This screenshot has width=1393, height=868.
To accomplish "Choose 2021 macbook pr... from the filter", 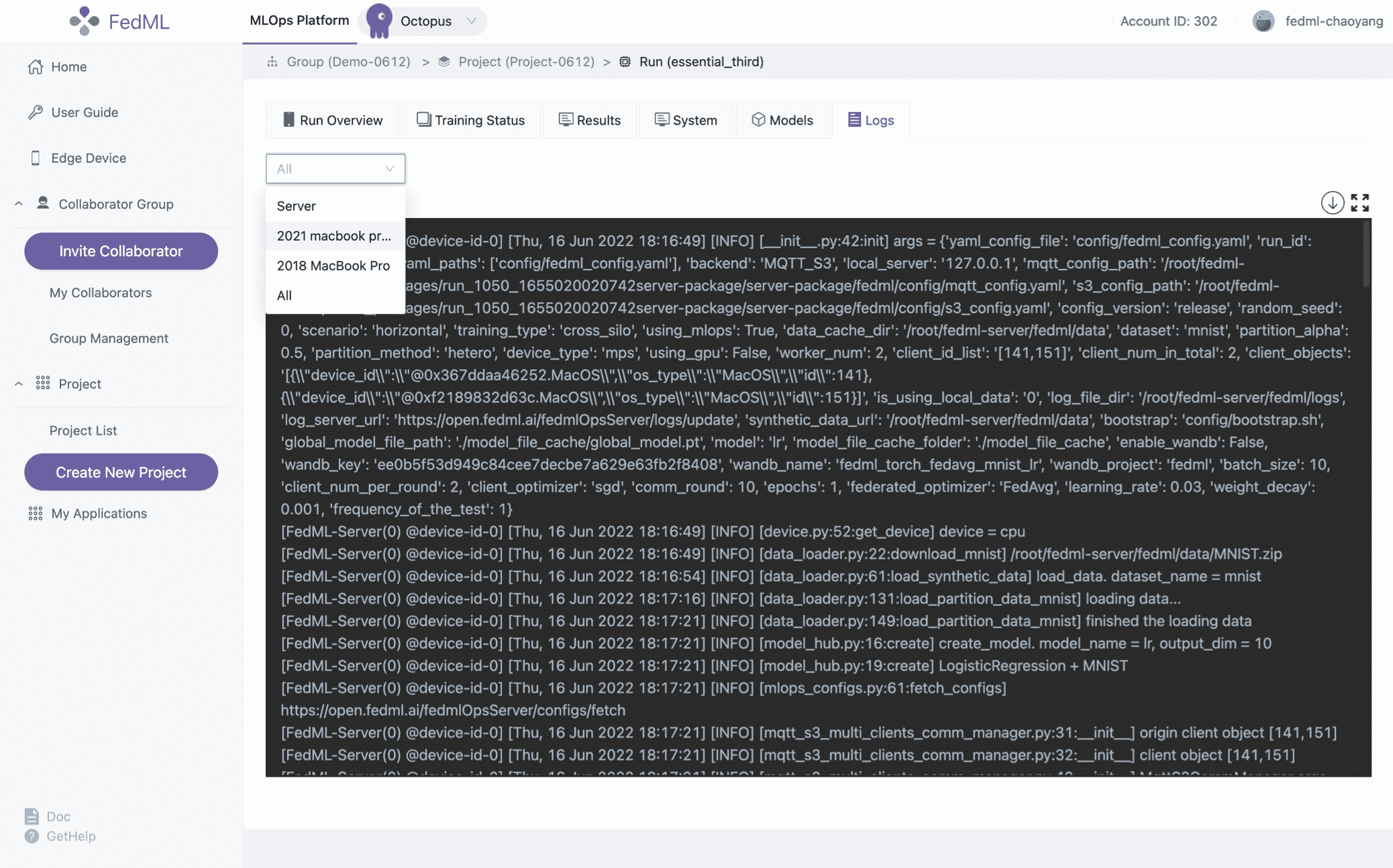I will coord(336,235).
